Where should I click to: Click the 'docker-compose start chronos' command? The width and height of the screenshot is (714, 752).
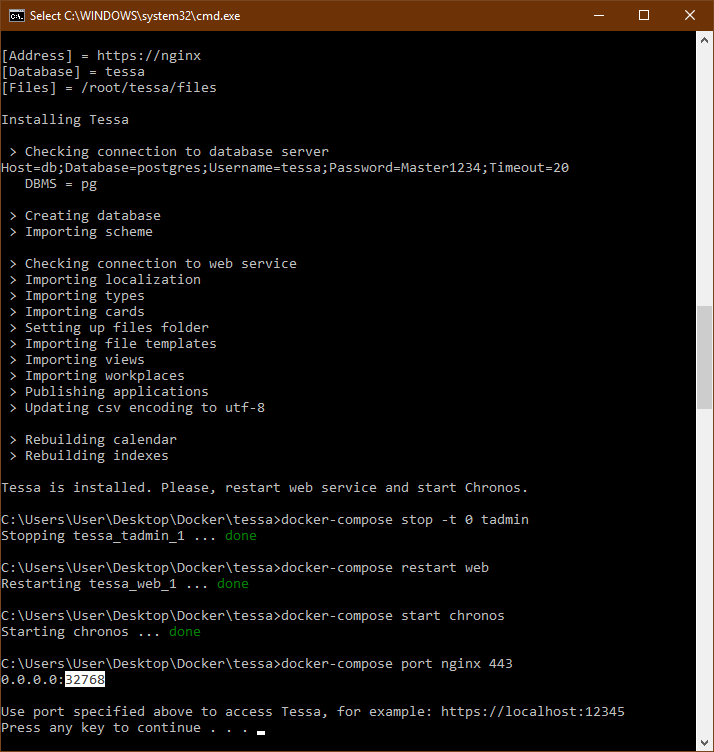click(393, 615)
